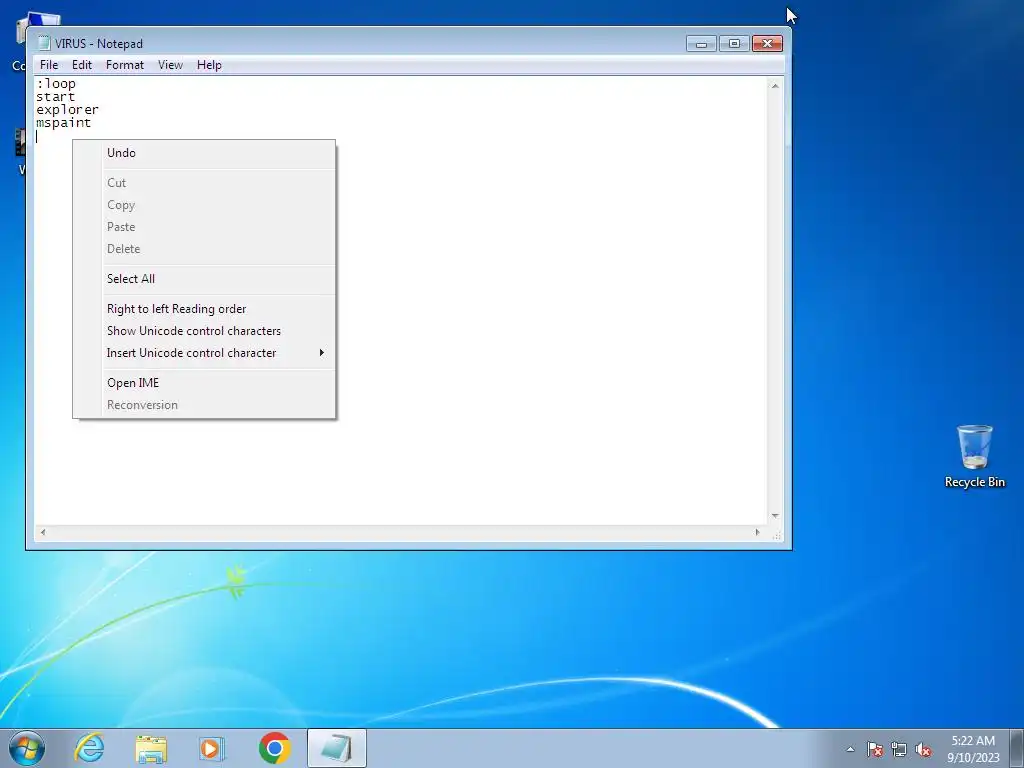
Task: Show hidden system tray icons arrow
Action: [850, 749]
